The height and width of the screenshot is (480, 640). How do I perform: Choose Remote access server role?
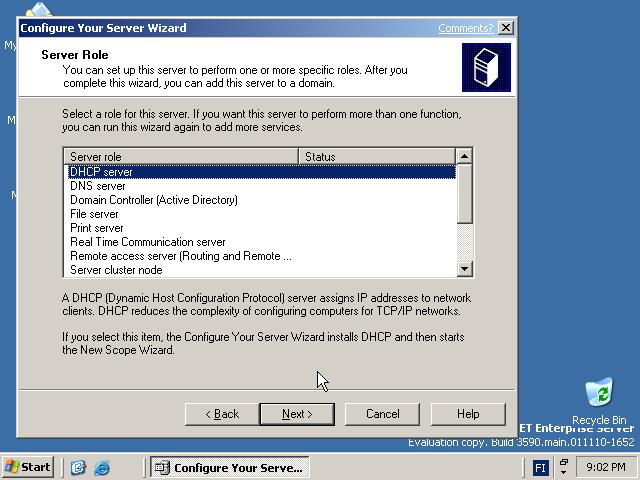pos(261,256)
